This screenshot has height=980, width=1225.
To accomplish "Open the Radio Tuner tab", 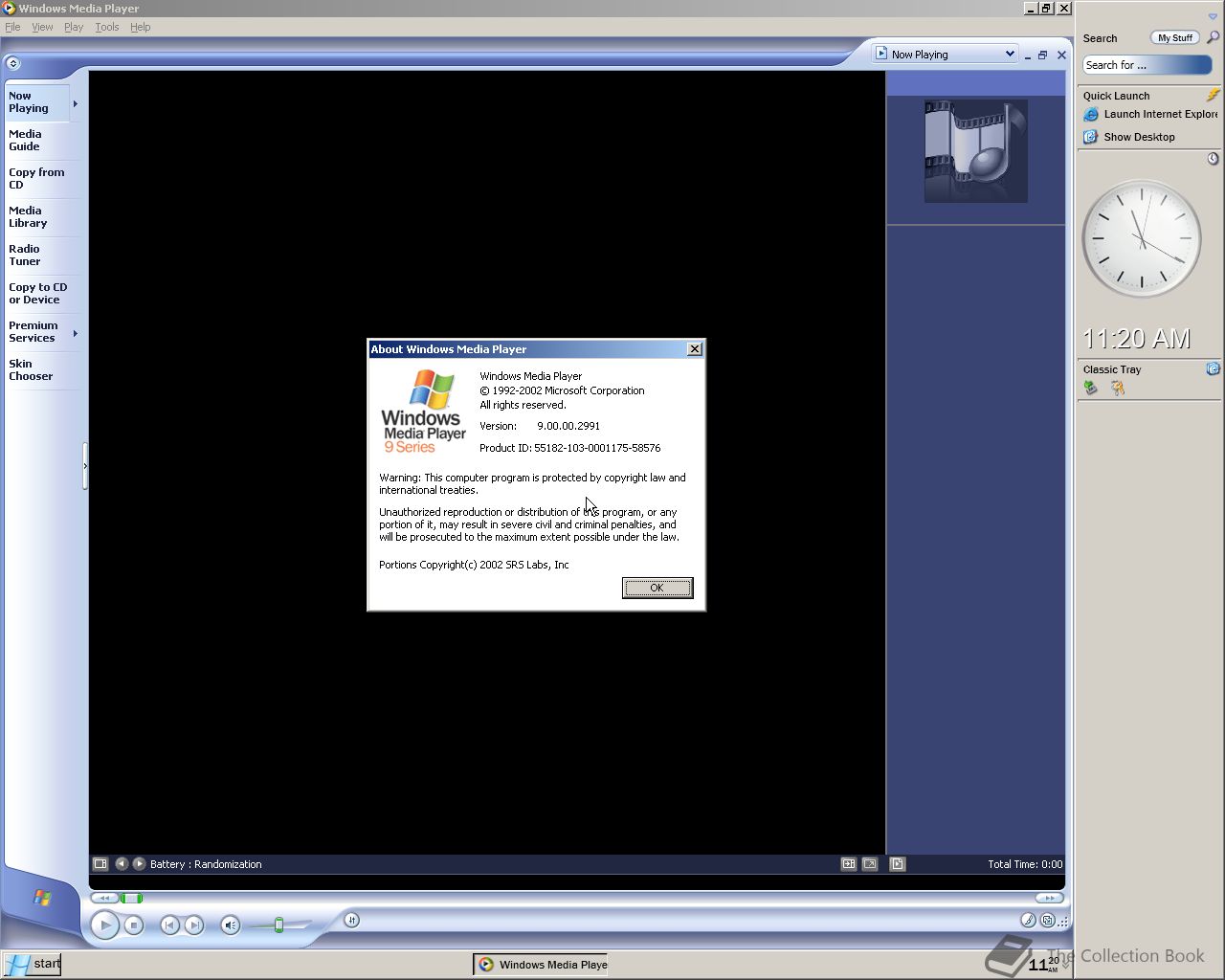I will [x=42, y=256].
